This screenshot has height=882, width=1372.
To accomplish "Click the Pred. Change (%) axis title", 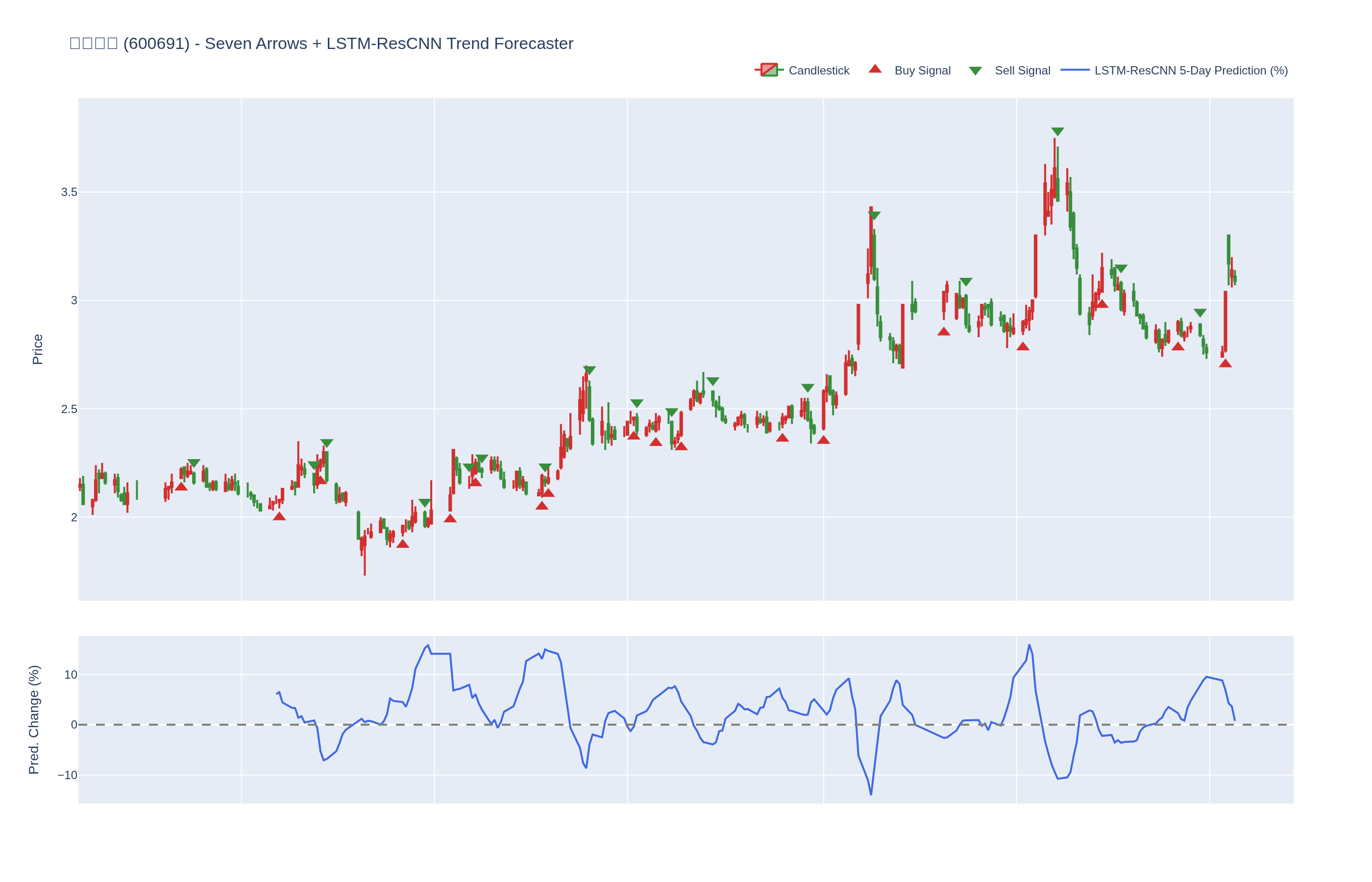I will [x=34, y=719].
